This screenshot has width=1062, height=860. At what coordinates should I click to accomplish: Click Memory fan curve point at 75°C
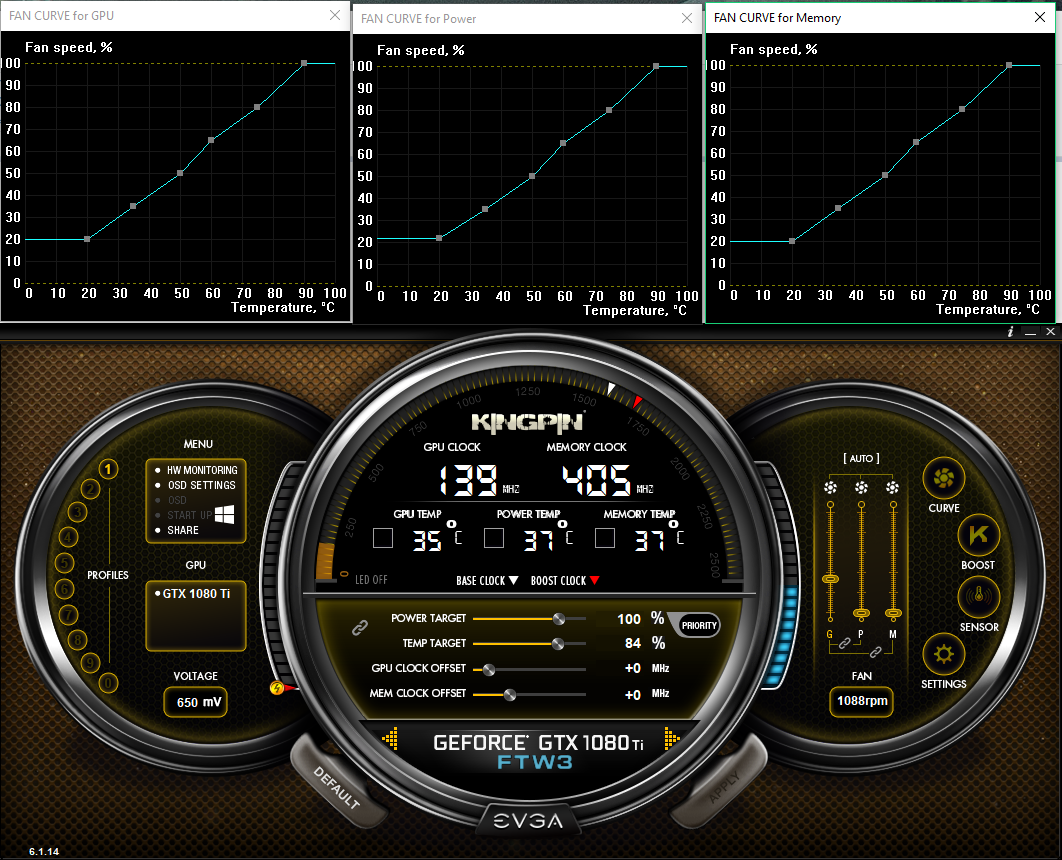coord(962,109)
